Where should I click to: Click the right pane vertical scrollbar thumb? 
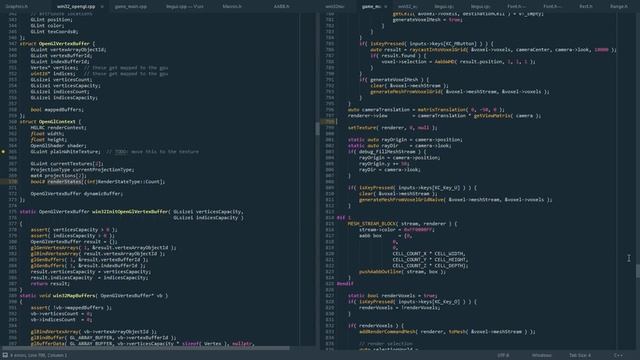(x=638, y=271)
